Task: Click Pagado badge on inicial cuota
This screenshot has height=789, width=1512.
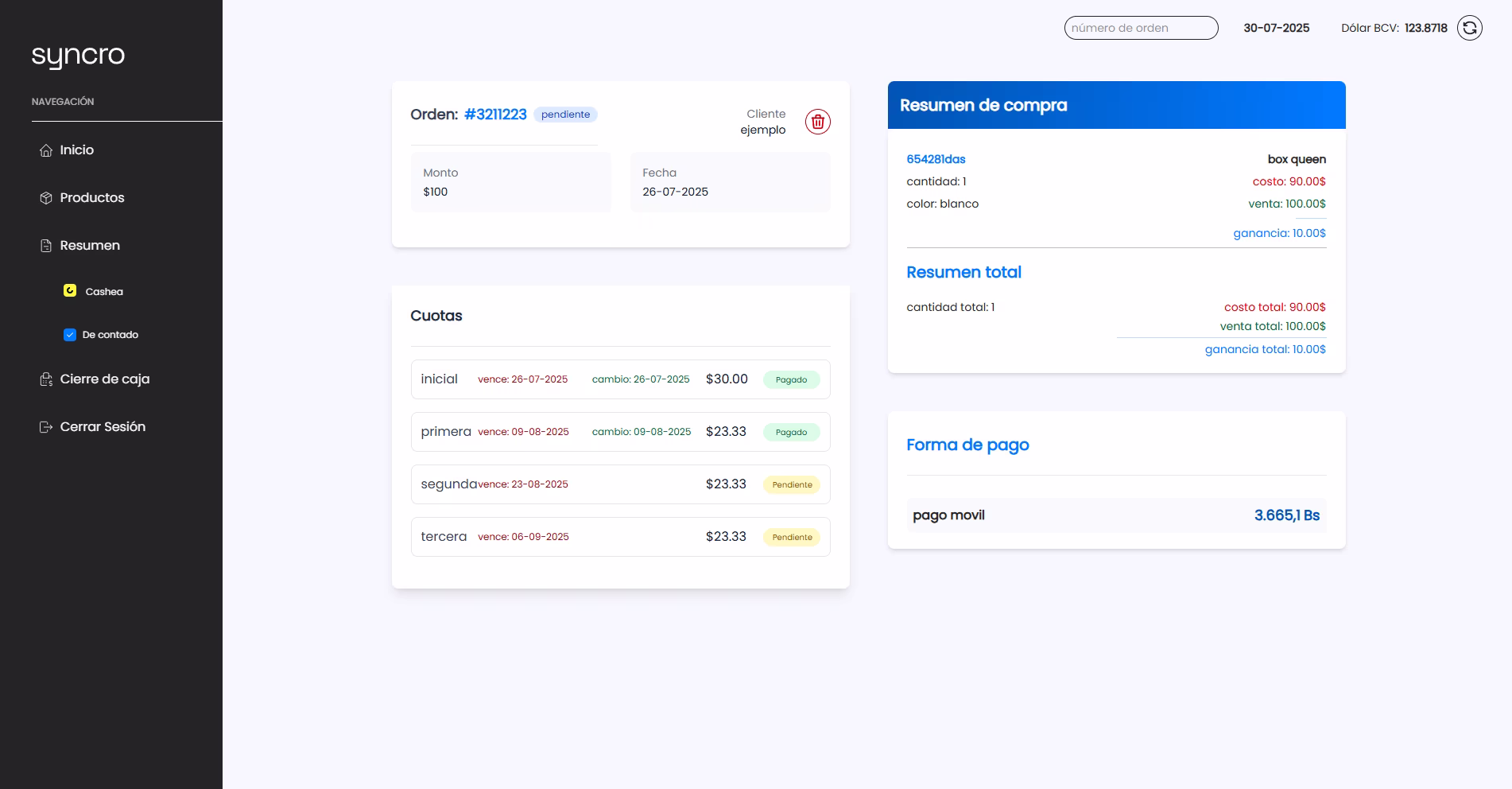Action: tap(792, 379)
